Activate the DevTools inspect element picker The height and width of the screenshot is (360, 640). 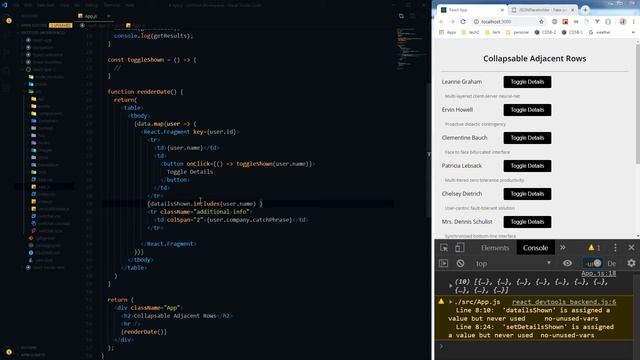tap(444, 248)
